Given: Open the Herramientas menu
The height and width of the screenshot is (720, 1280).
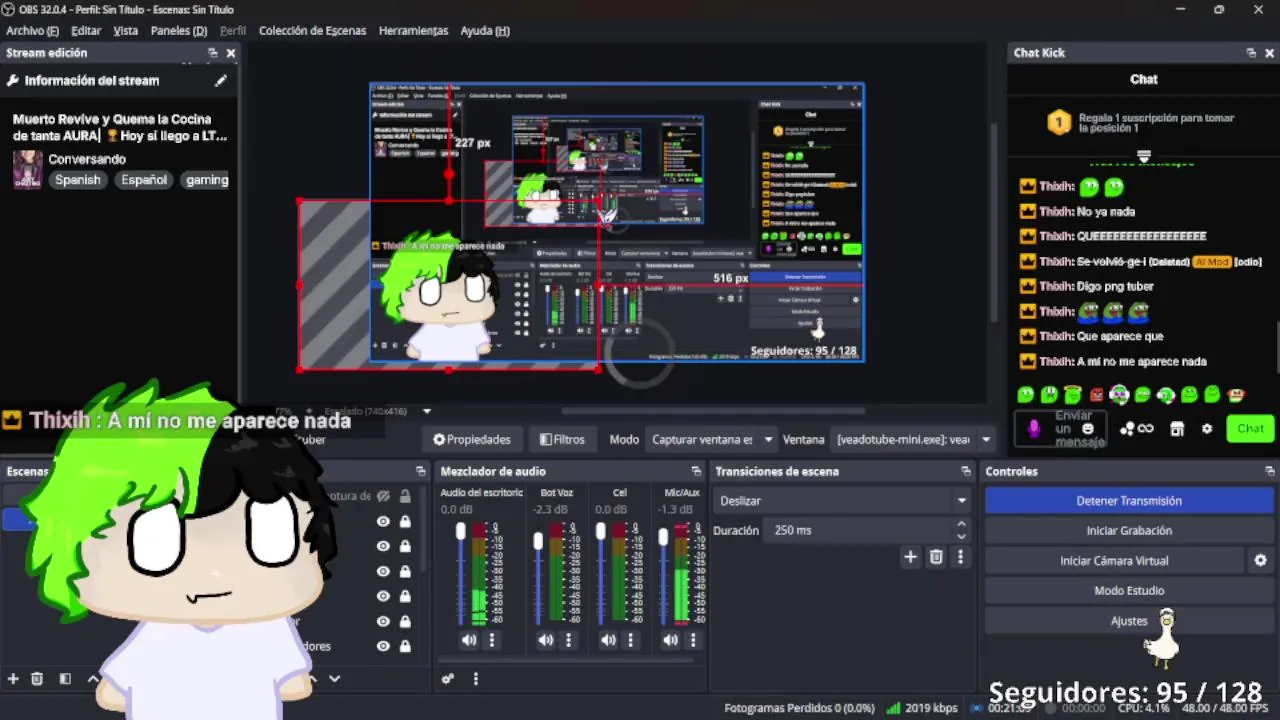Looking at the screenshot, I should point(413,31).
